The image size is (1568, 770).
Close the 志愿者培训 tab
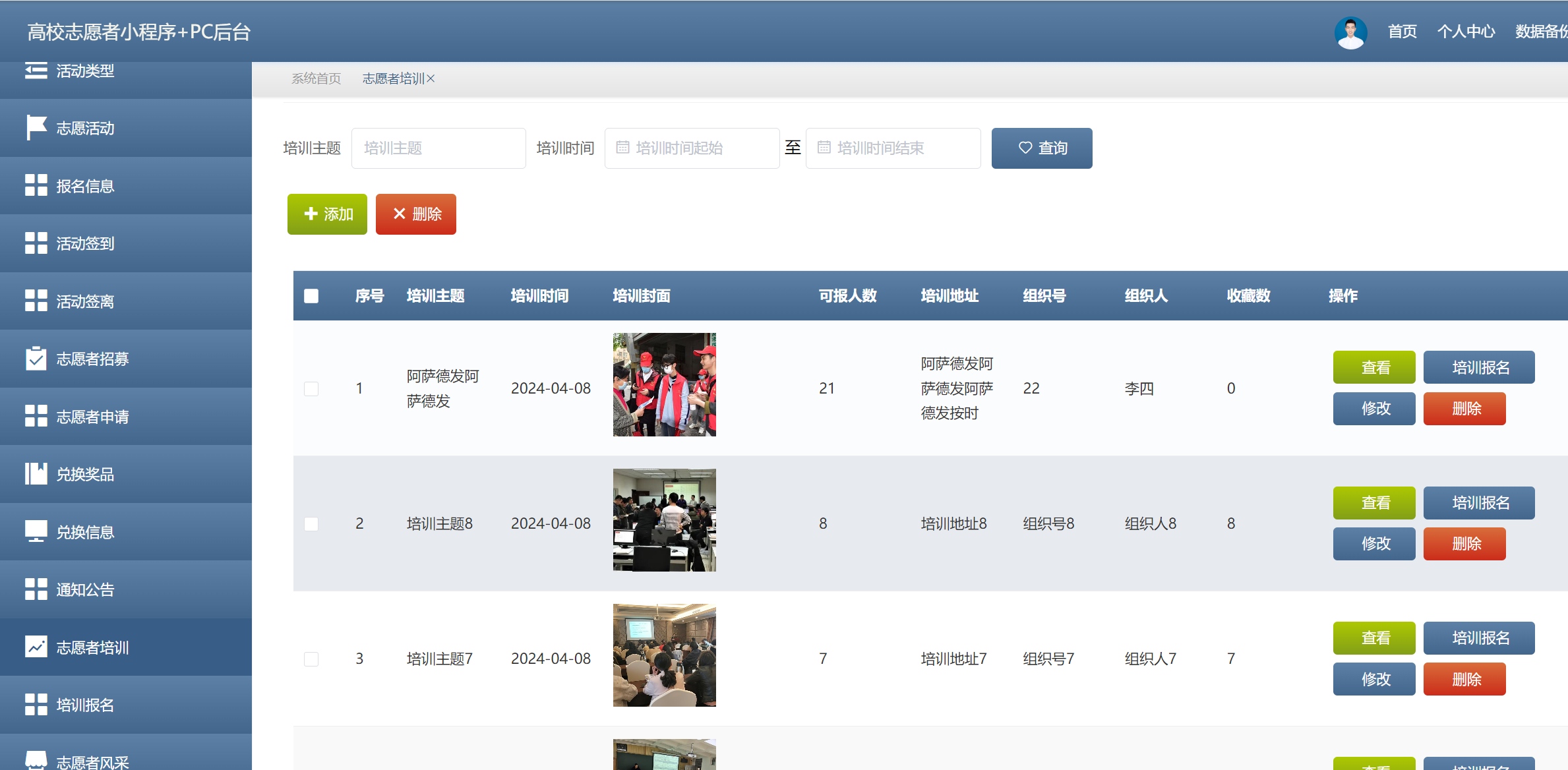pyautogui.click(x=431, y=78)
